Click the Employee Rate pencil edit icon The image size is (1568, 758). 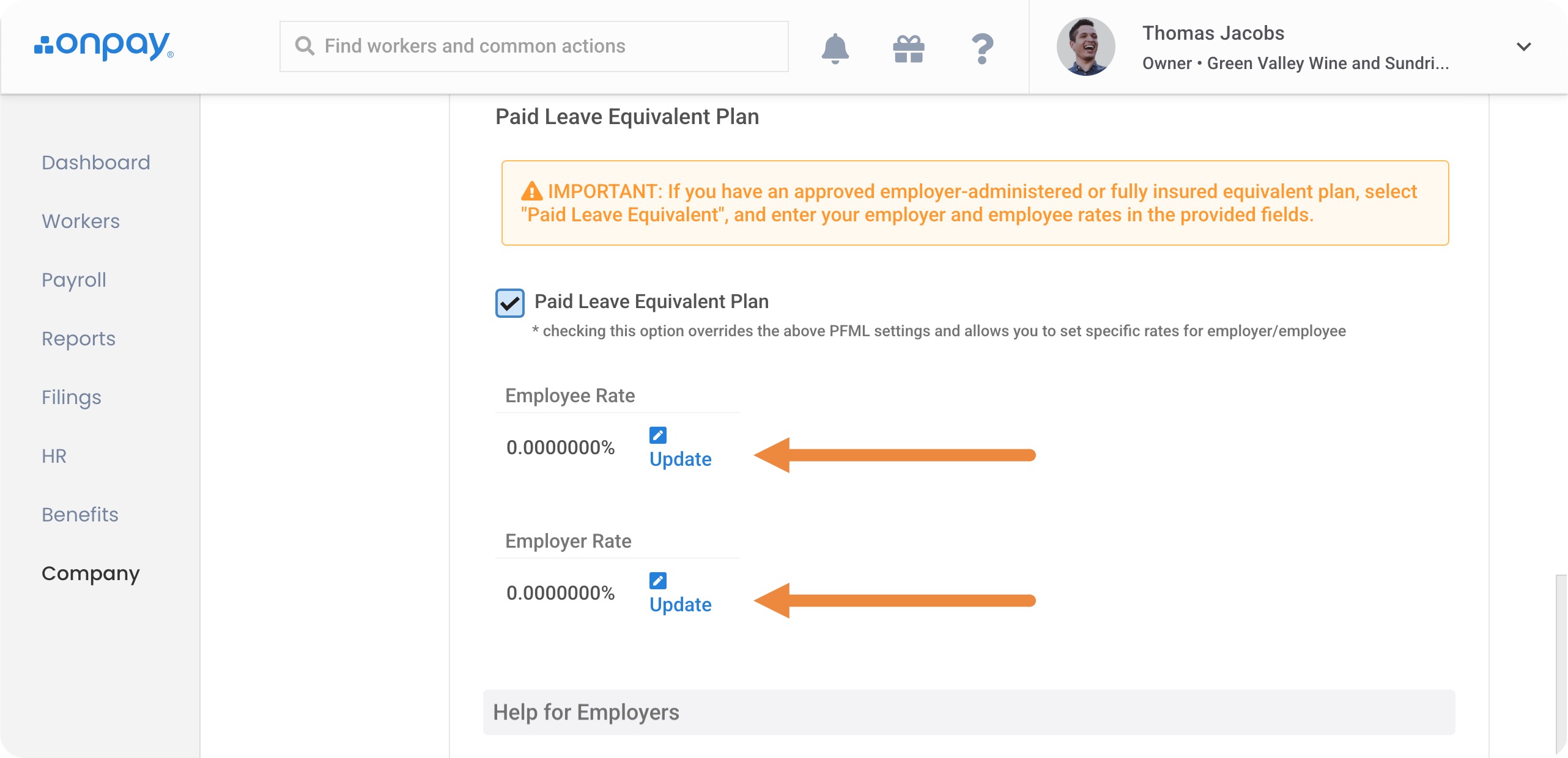coord(658,435)
